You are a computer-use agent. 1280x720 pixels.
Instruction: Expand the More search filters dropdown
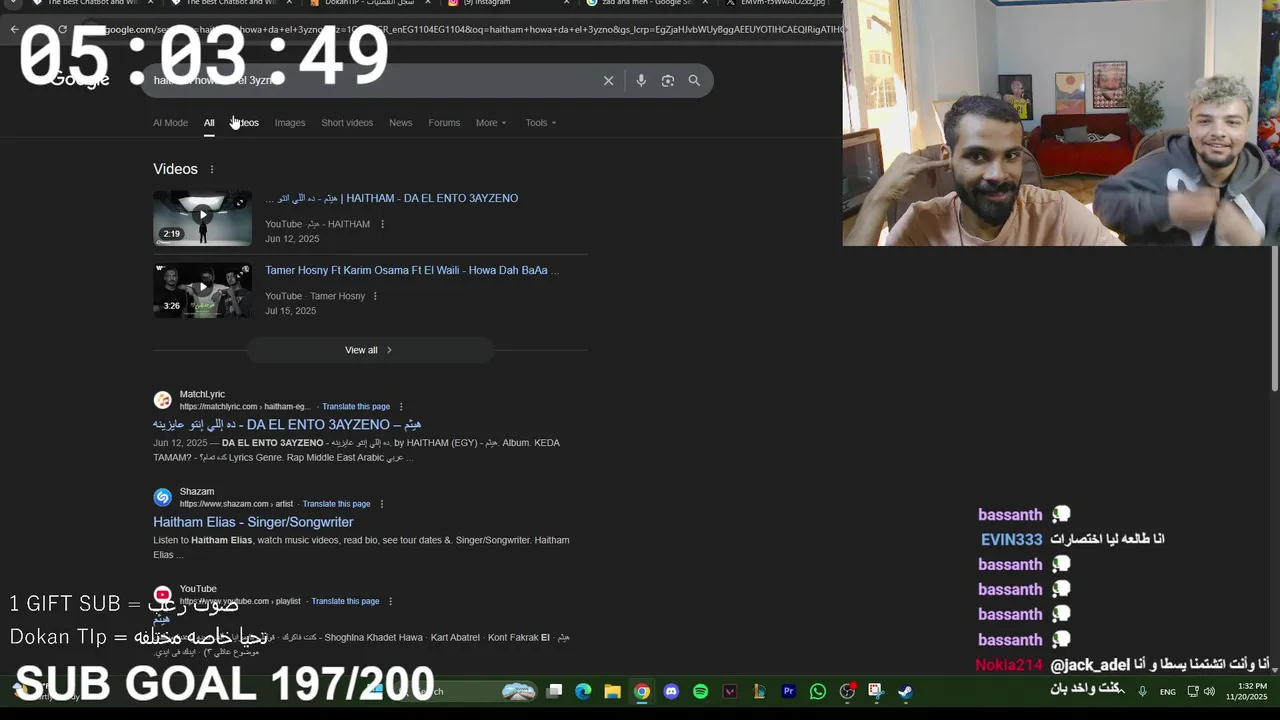491,123
